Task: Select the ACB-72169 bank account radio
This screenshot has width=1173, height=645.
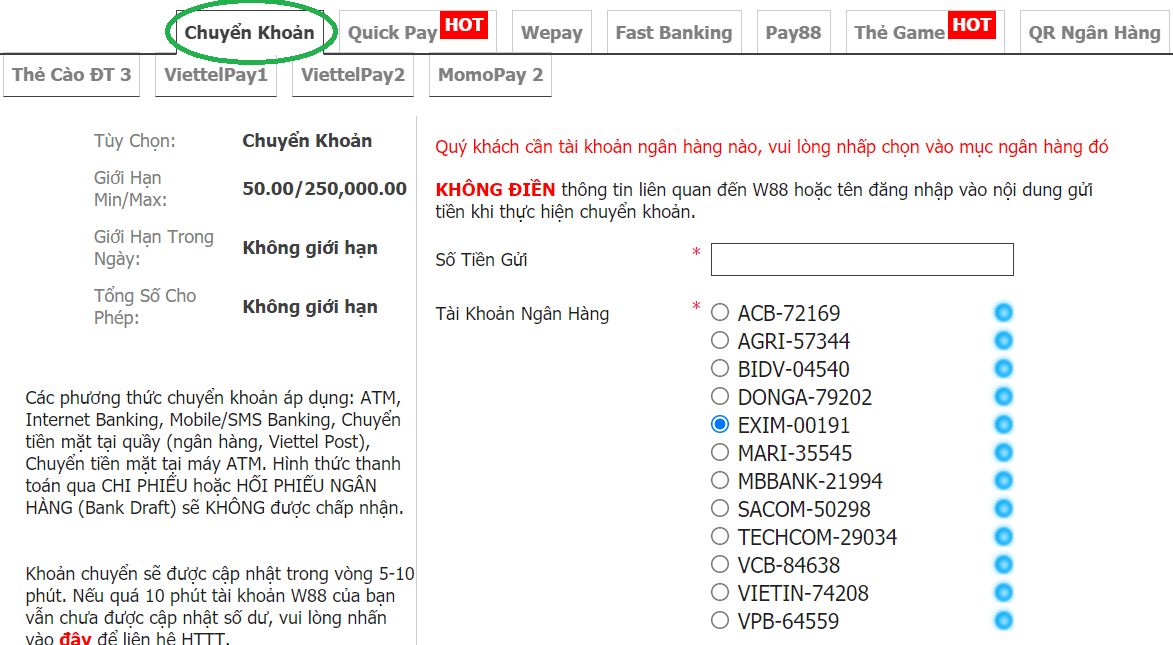Action: coord(720,312)
